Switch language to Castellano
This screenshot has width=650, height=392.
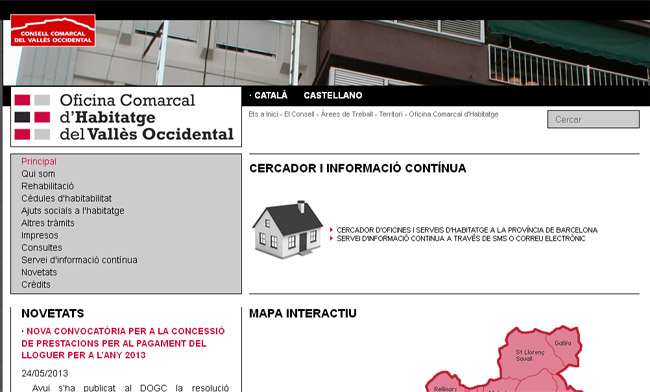[333, 96]
